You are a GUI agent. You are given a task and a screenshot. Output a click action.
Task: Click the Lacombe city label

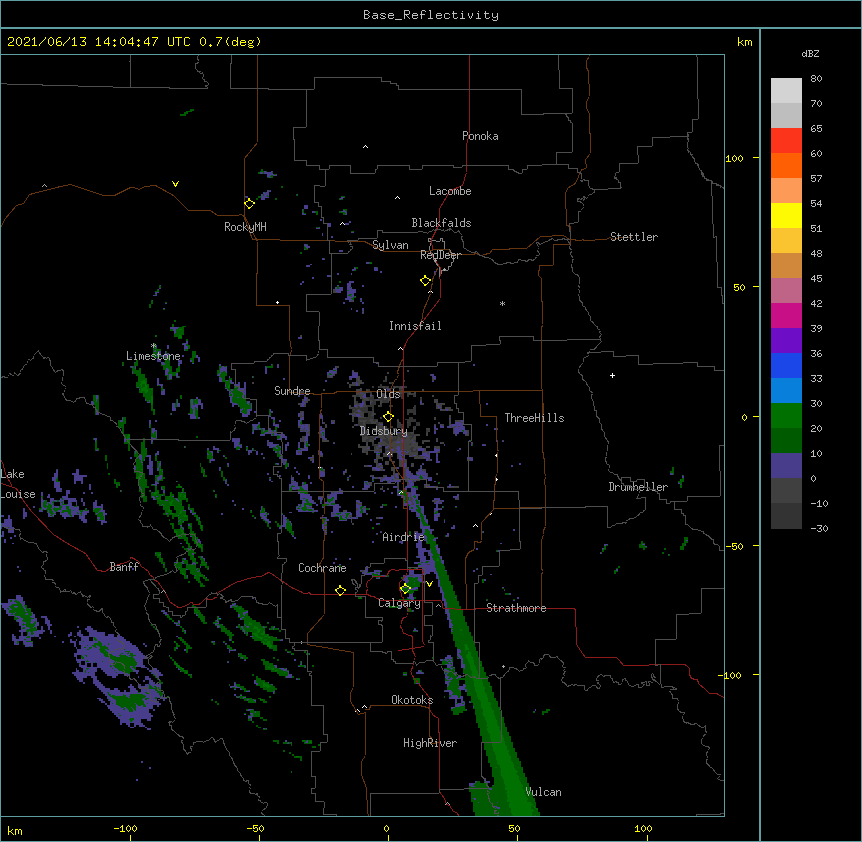tap(450, 191)
